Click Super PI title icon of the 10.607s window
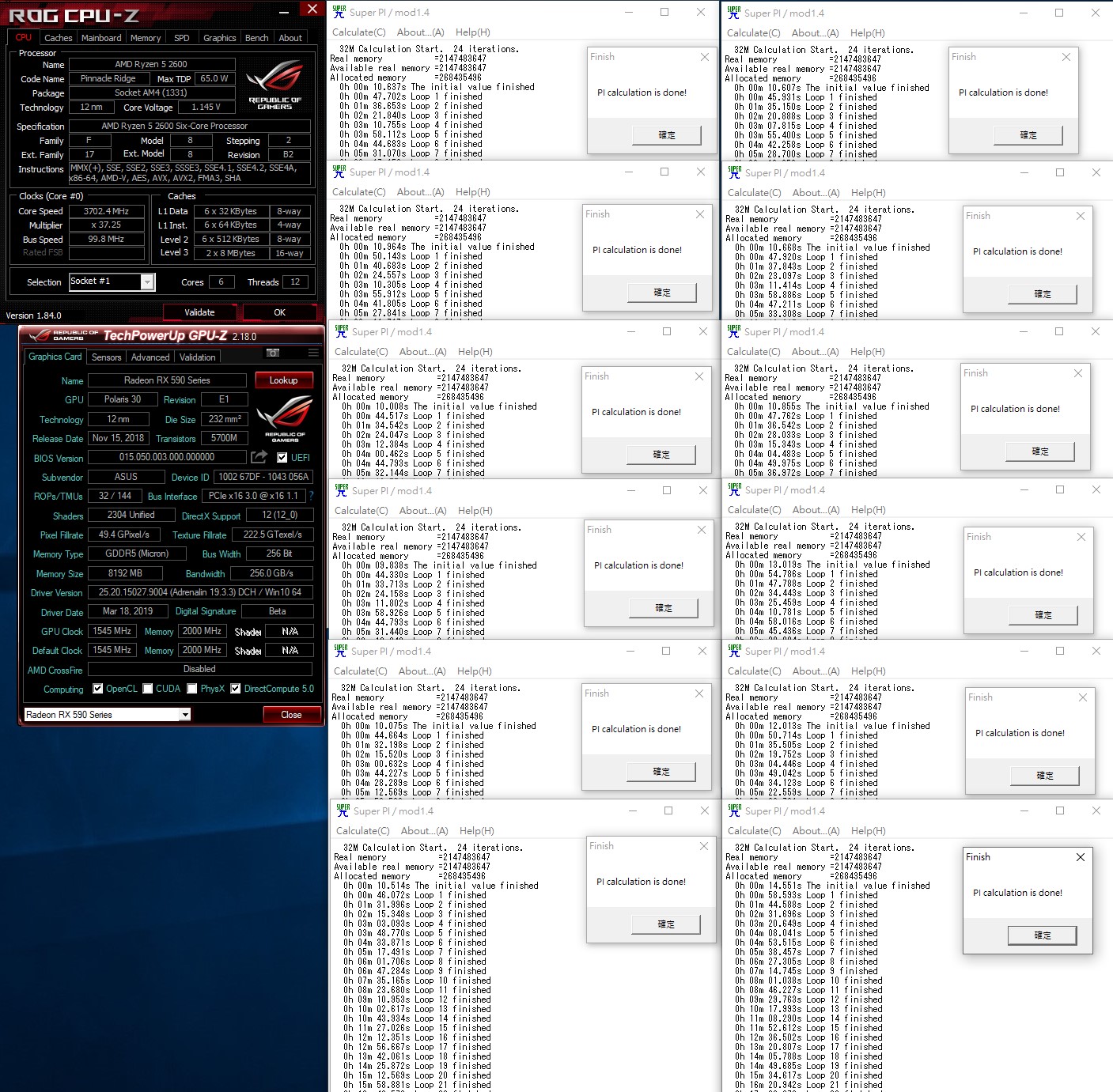The height and width of the screenshot is (1092, 1113). point(734,13)
